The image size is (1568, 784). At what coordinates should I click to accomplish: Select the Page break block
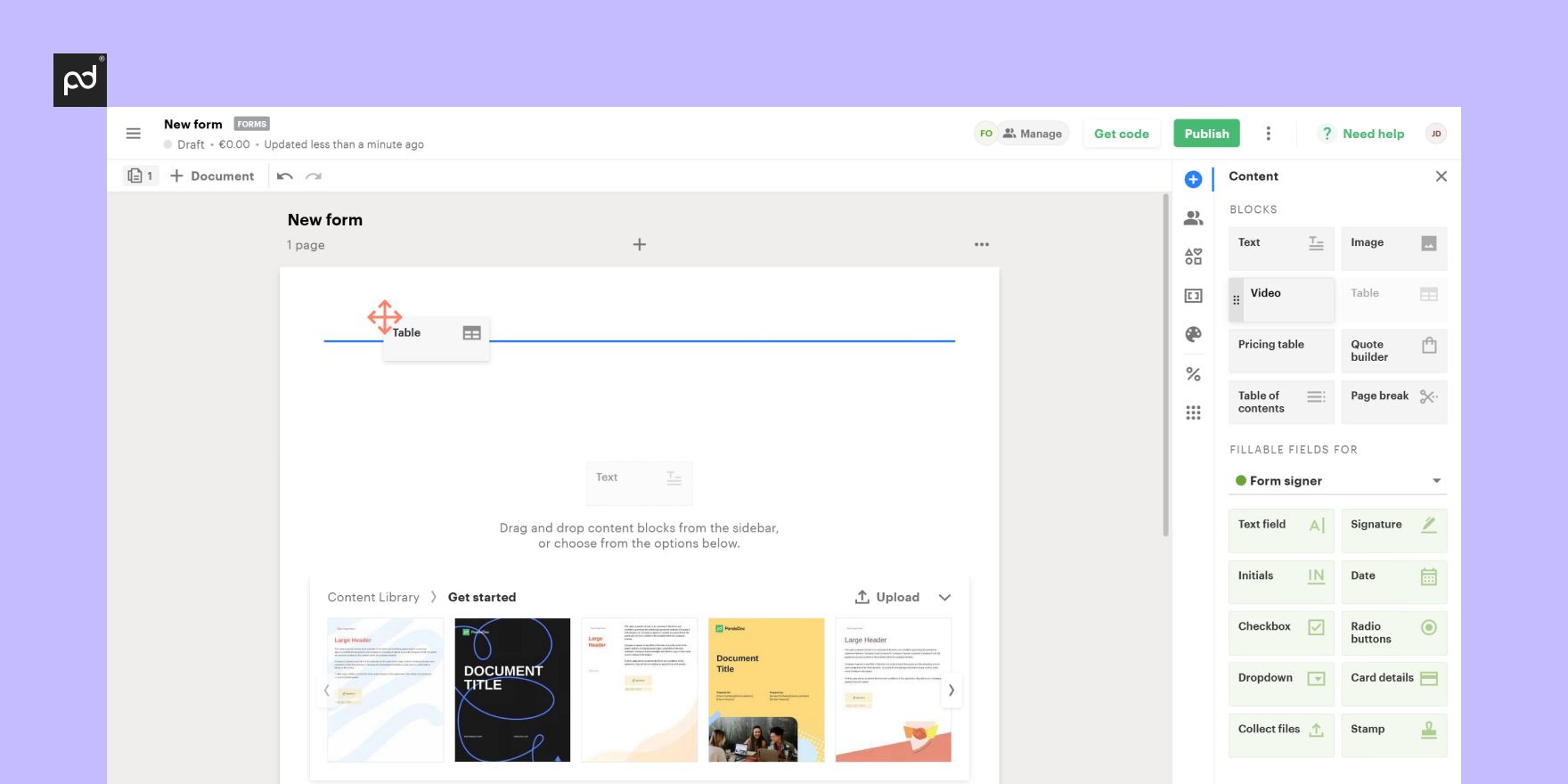pos(1394,402)
